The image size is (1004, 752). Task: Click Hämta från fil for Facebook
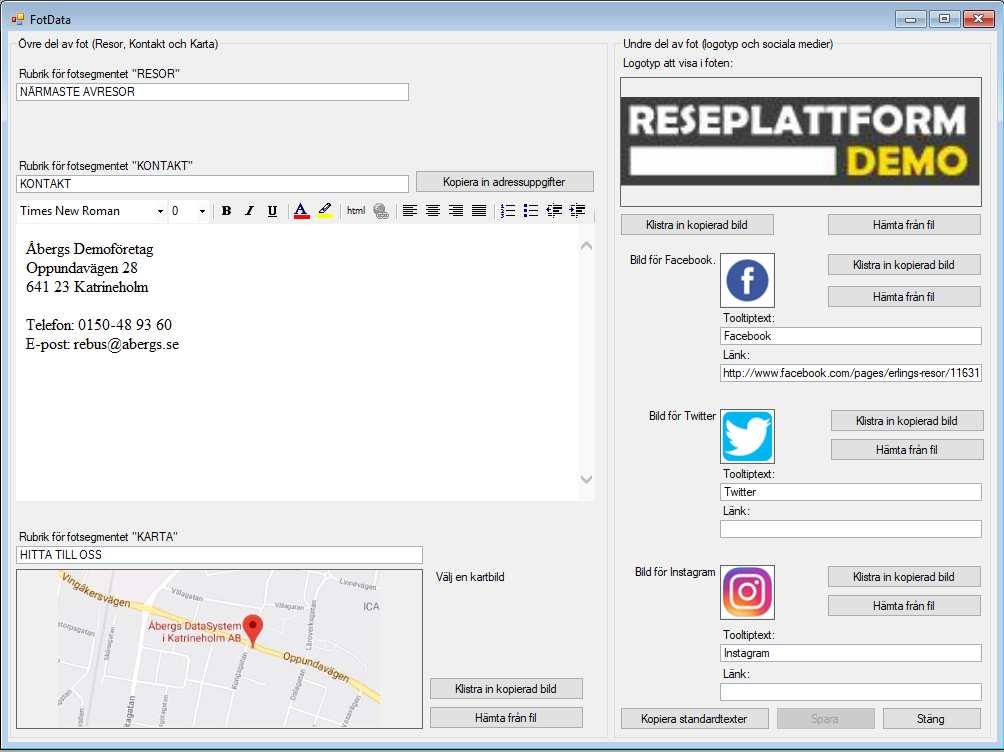(904, 297)
